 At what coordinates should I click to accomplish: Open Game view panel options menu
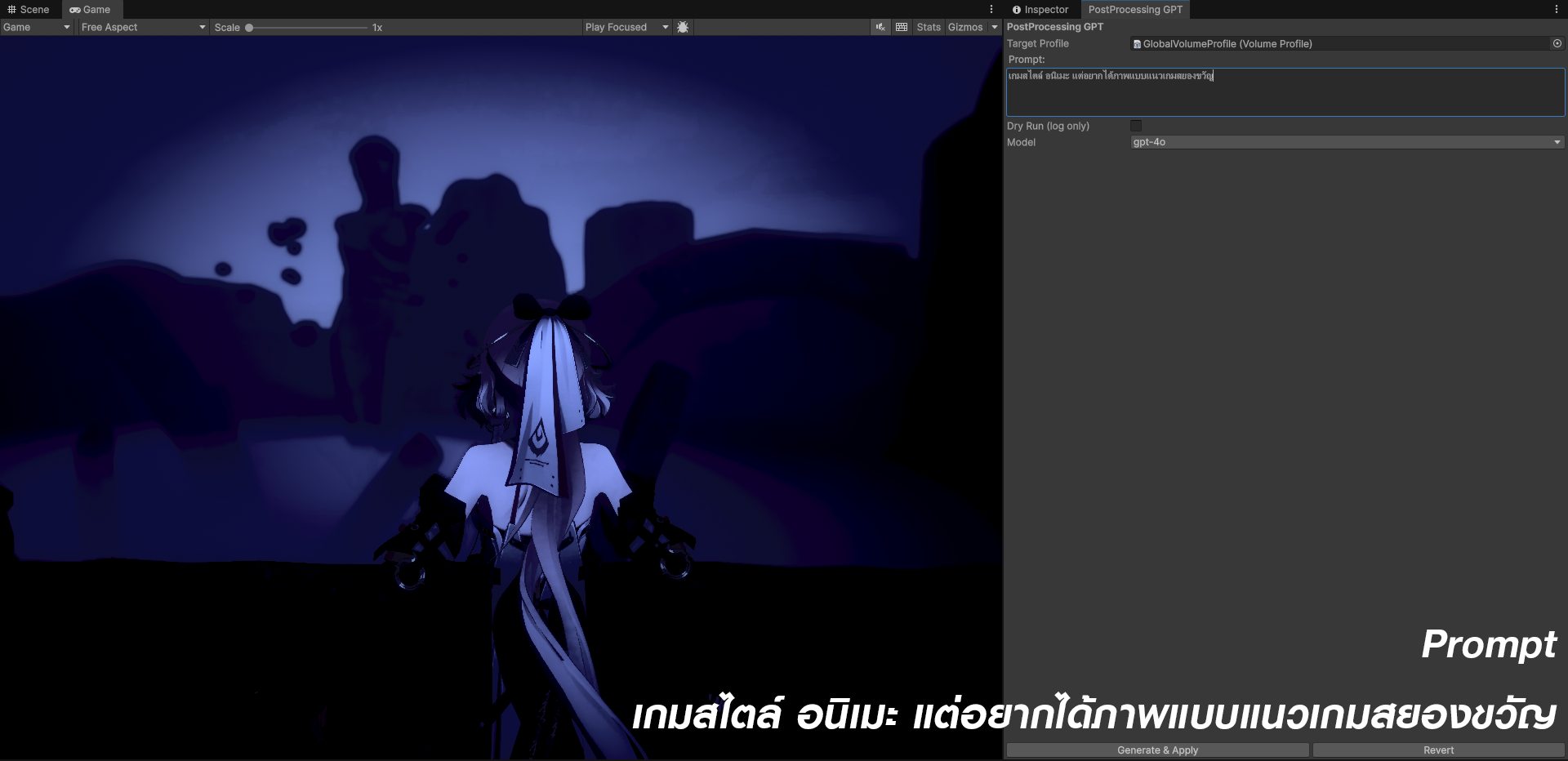coord(991,9)
